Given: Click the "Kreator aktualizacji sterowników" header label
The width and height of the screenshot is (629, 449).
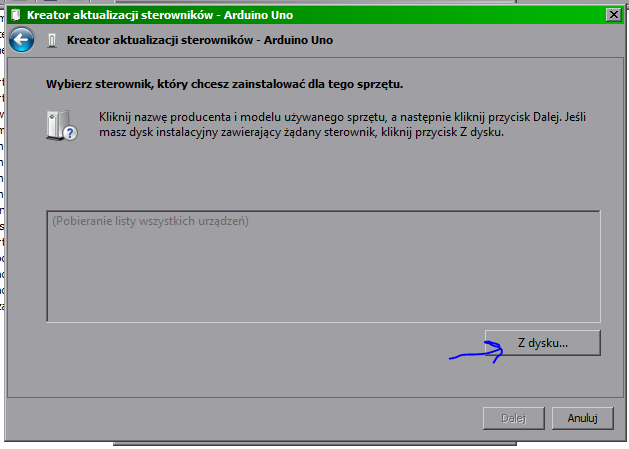Looking at the screenshot, I should pos(199,41).
